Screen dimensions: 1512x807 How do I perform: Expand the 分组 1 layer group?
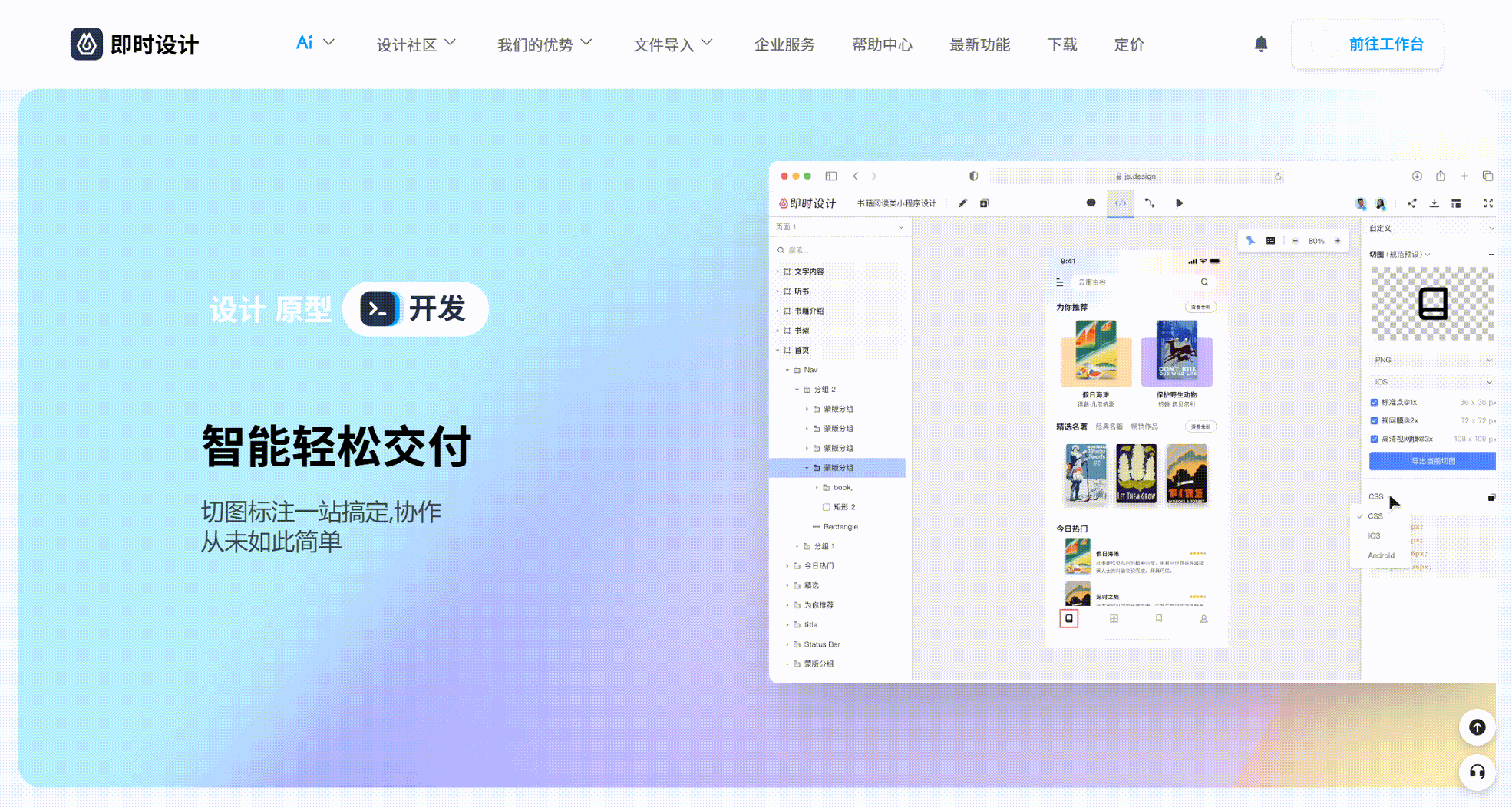click(x=797, y=546)
